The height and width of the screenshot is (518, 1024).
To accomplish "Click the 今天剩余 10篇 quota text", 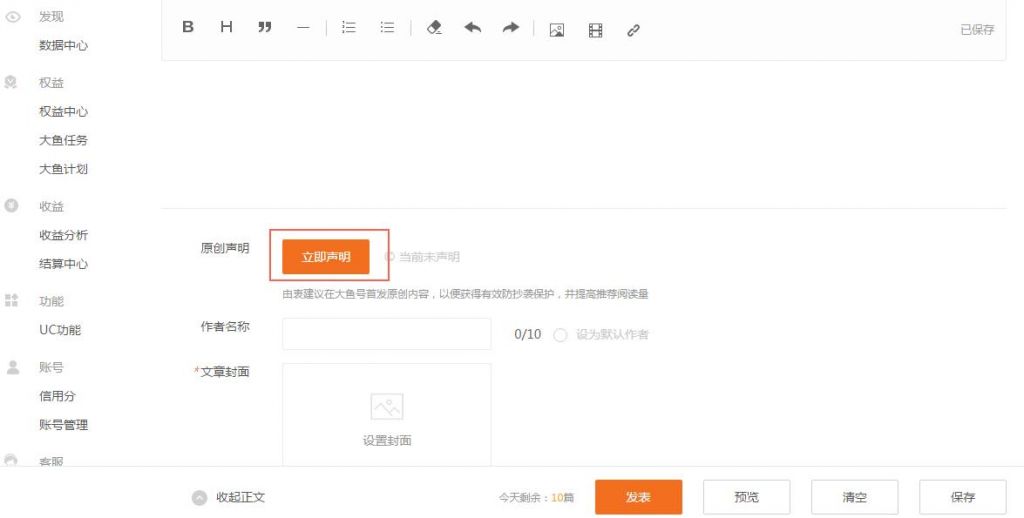I will point(536,498).
